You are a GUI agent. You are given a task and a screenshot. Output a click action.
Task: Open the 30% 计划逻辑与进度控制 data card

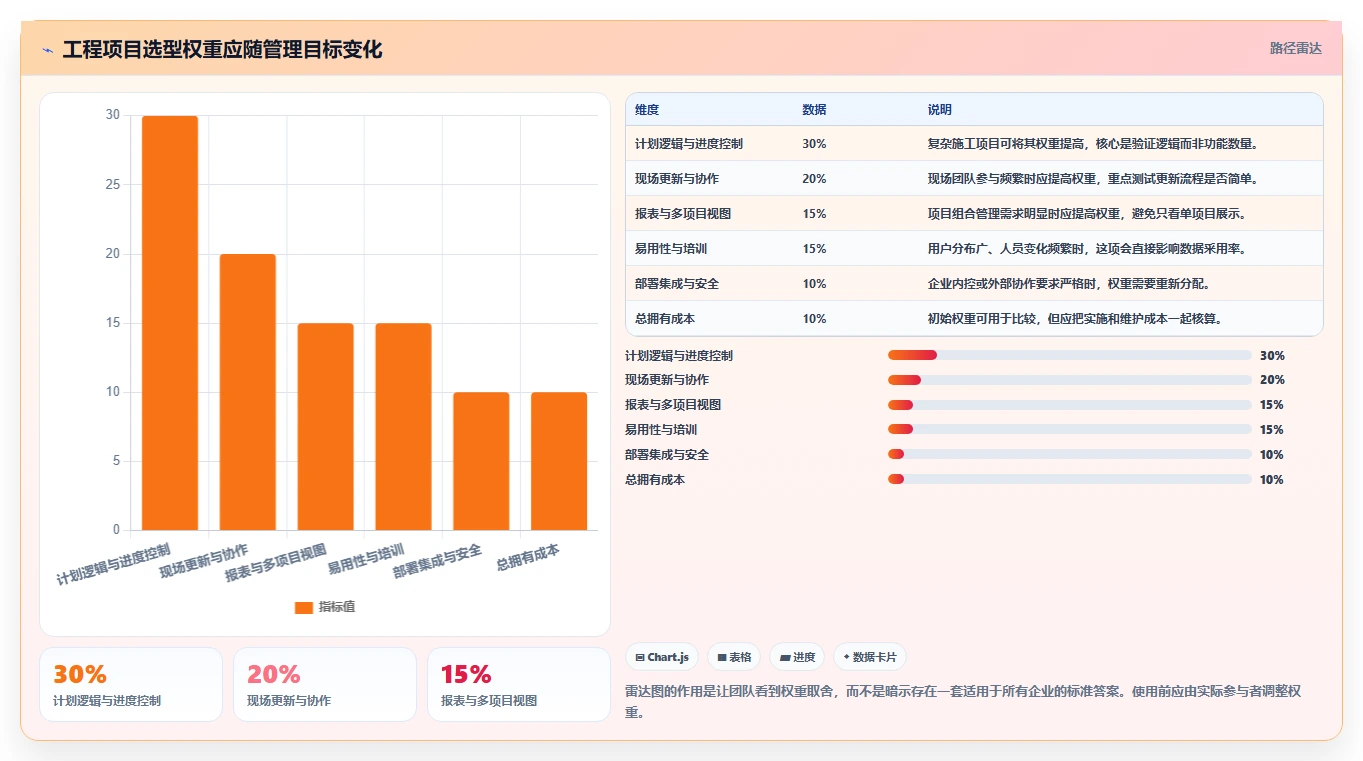[x=131, y=684]
